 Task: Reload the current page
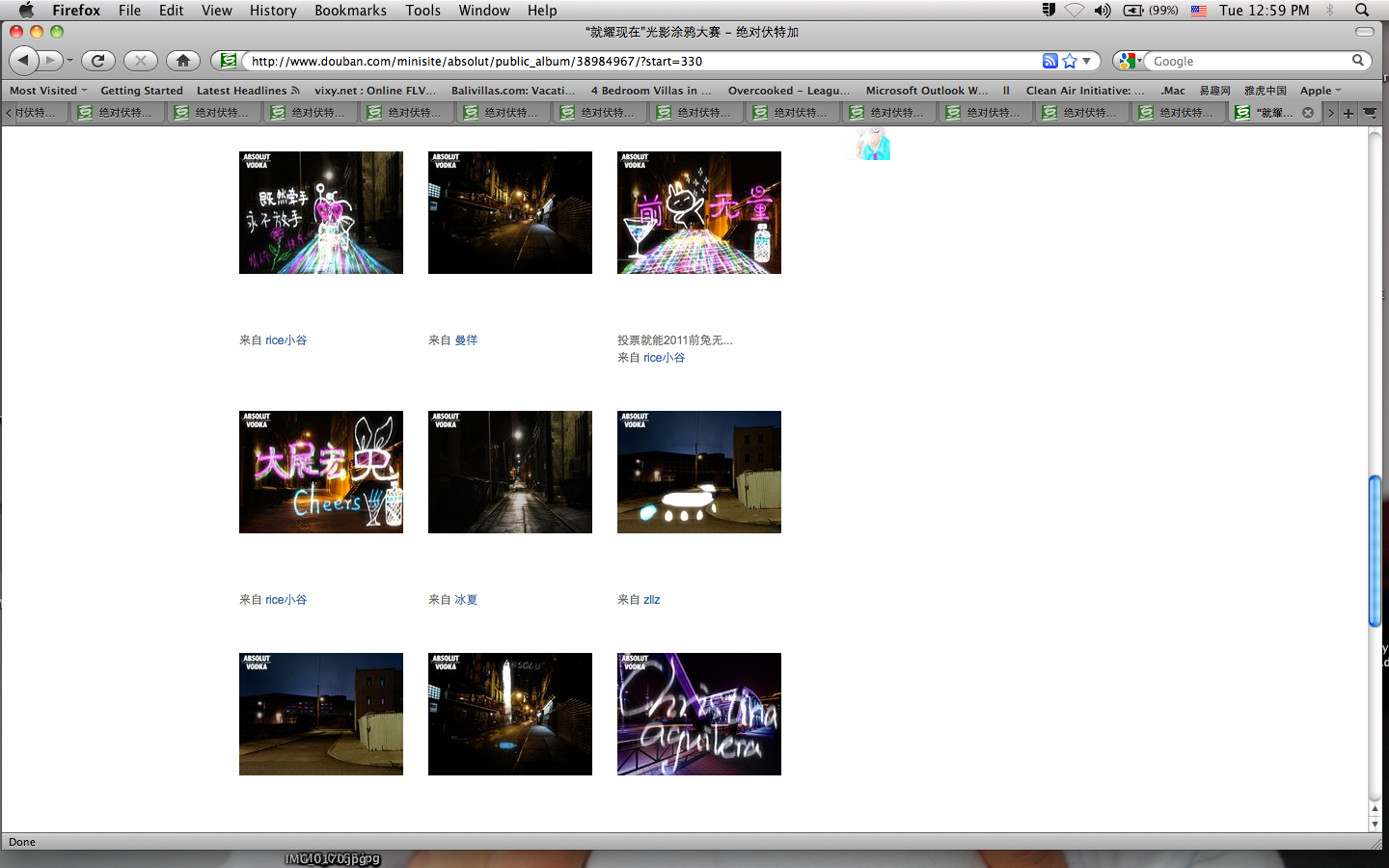click(97, 61)
